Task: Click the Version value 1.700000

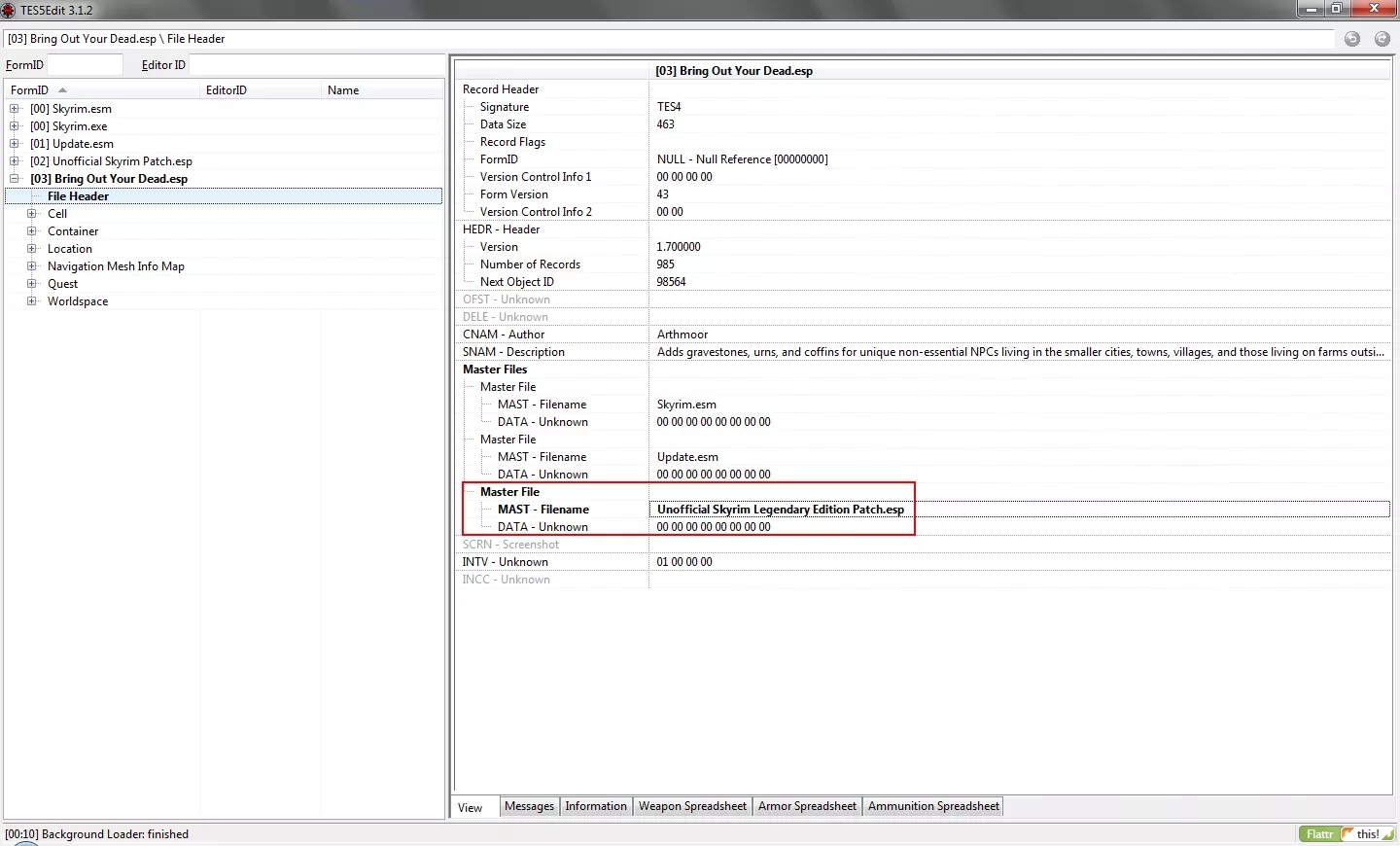Action: (x=679, y=247)
